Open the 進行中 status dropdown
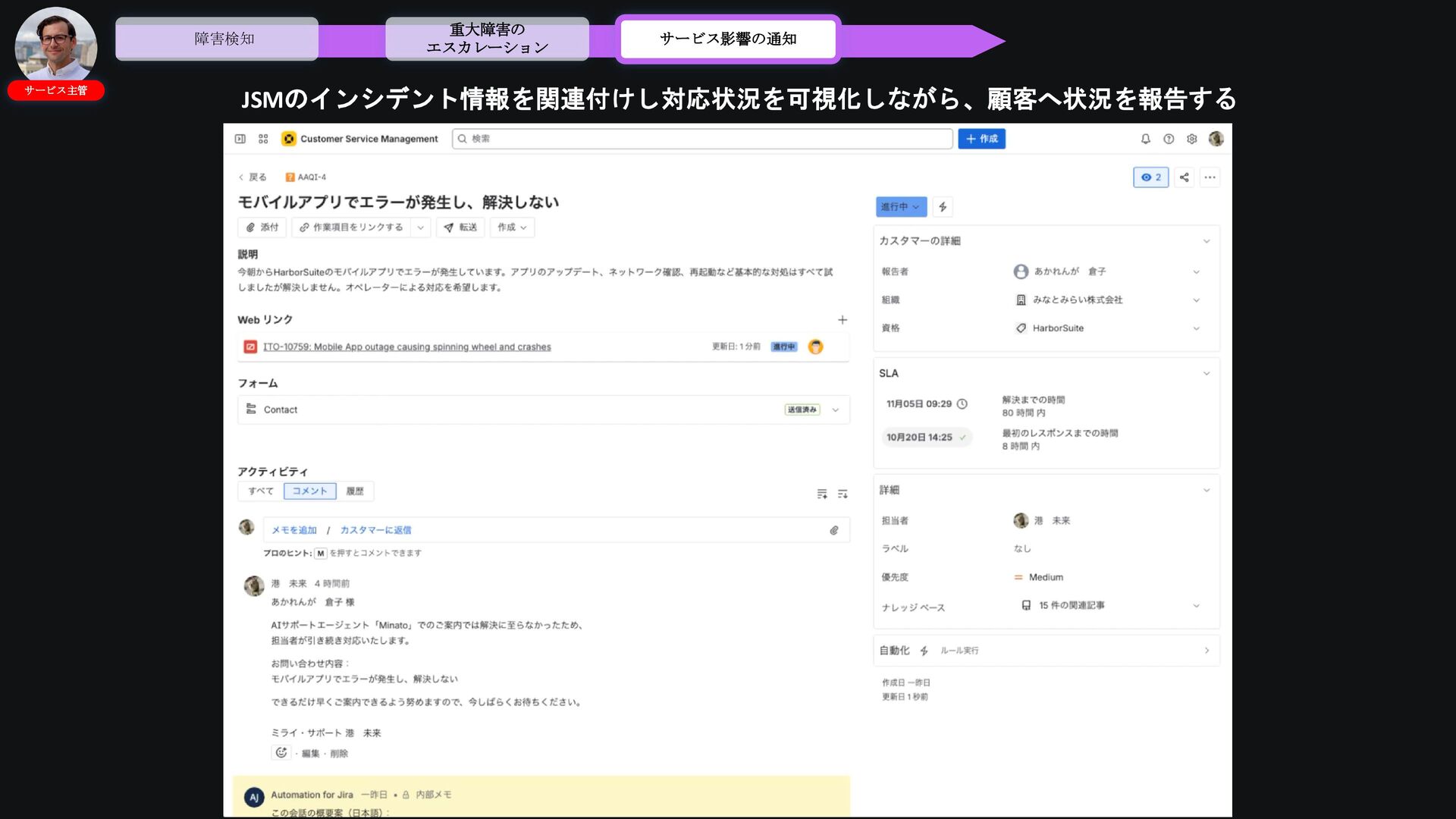The image size is (1456, 819). pos(900,207)
